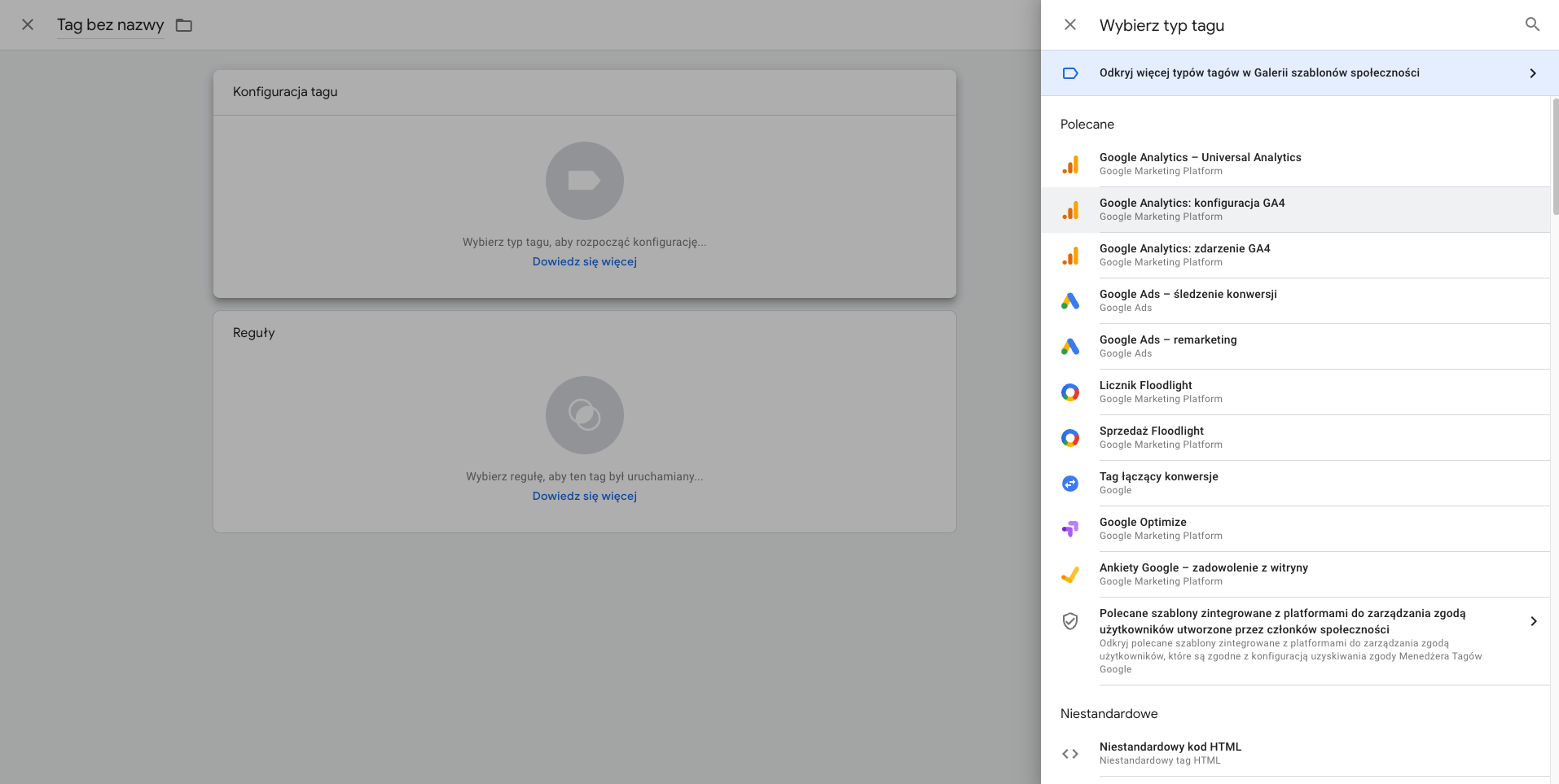
Task: Click the blue conversion linker arrows icon
Action: (x=1070, y=484)
